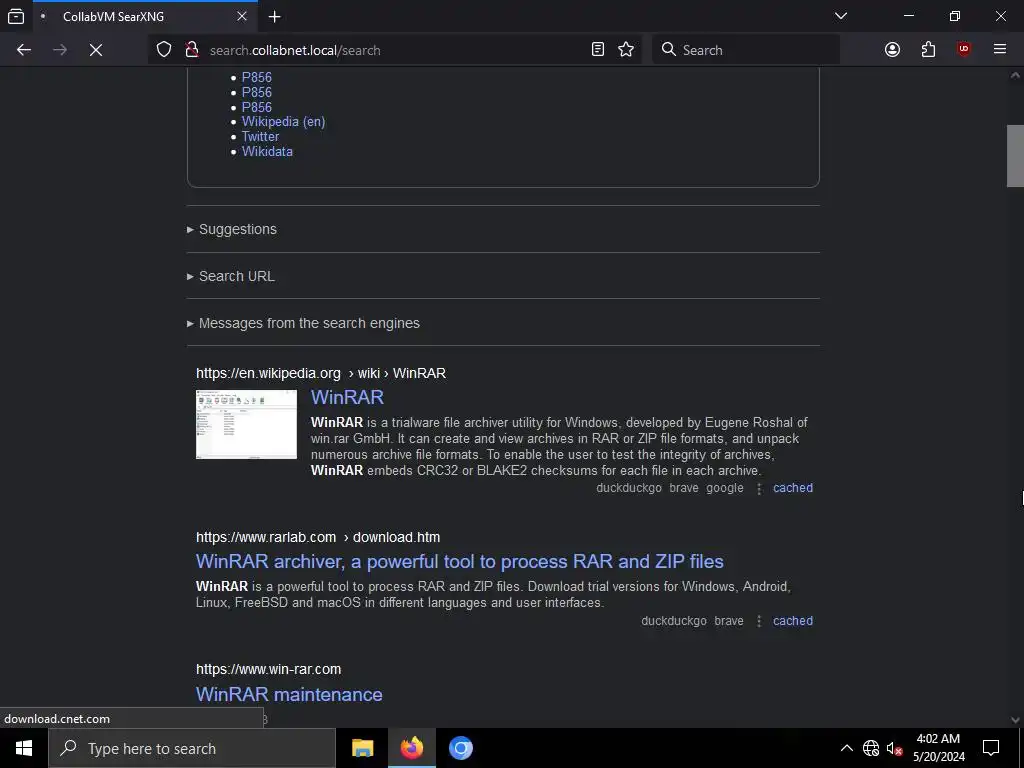This screenshot has height=768, width=1024.
Task: Click the Firefox Search box
Action: (x=746, y=50)
